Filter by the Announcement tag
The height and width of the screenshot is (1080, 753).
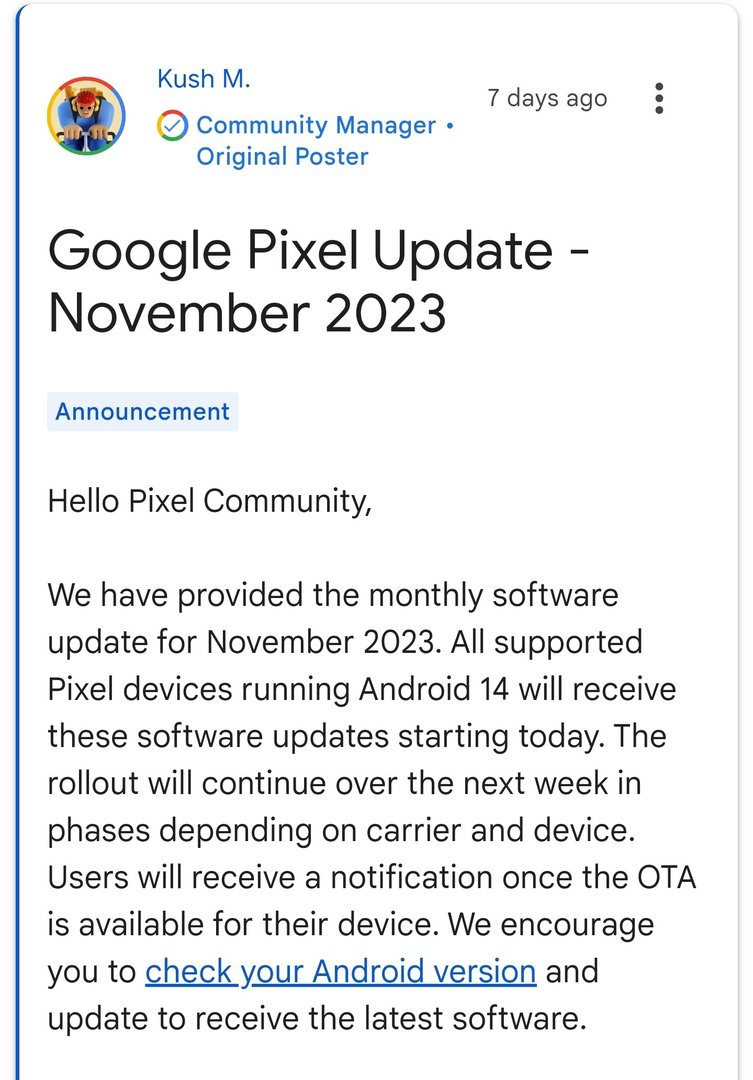tap(142, 412)
